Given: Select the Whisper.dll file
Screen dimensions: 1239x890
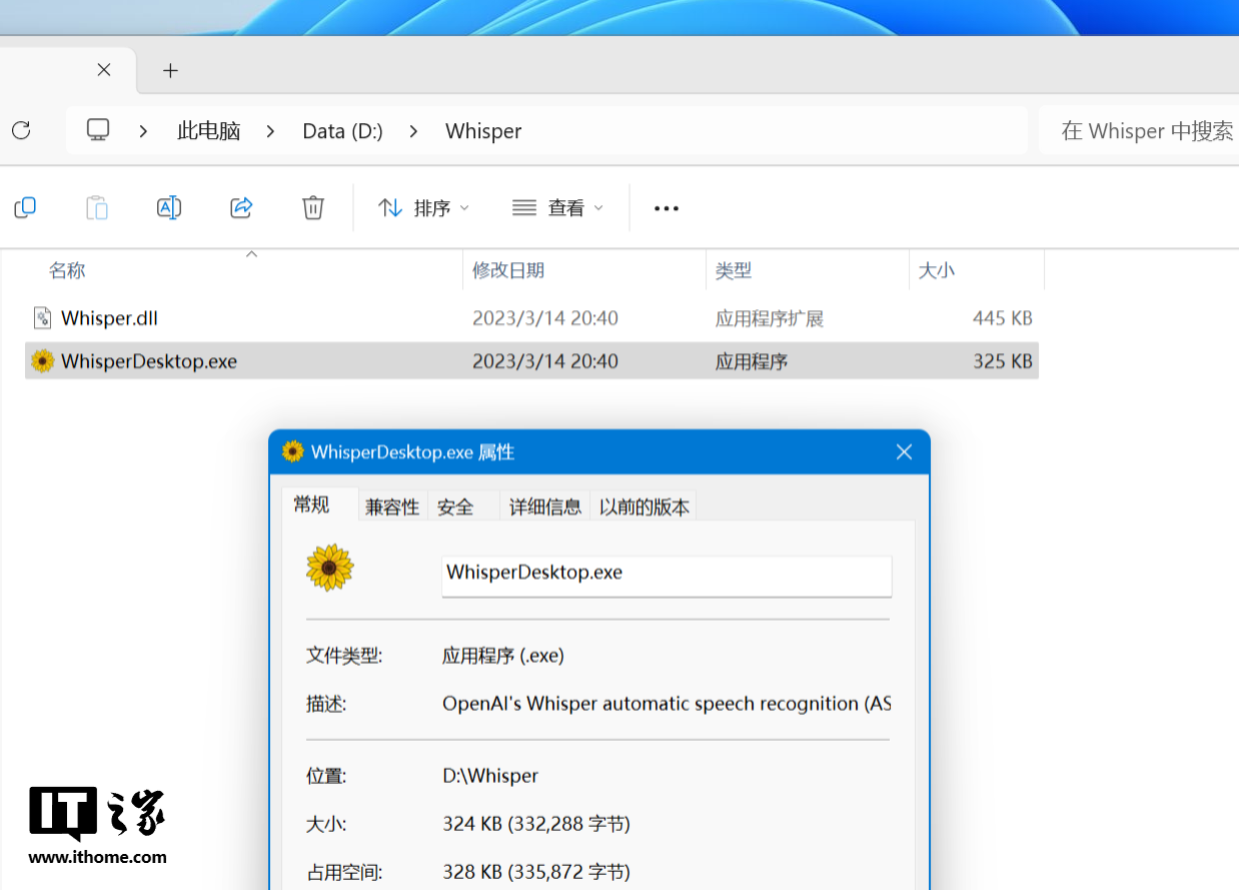Looking at the screenshot, I should [110, 318].
